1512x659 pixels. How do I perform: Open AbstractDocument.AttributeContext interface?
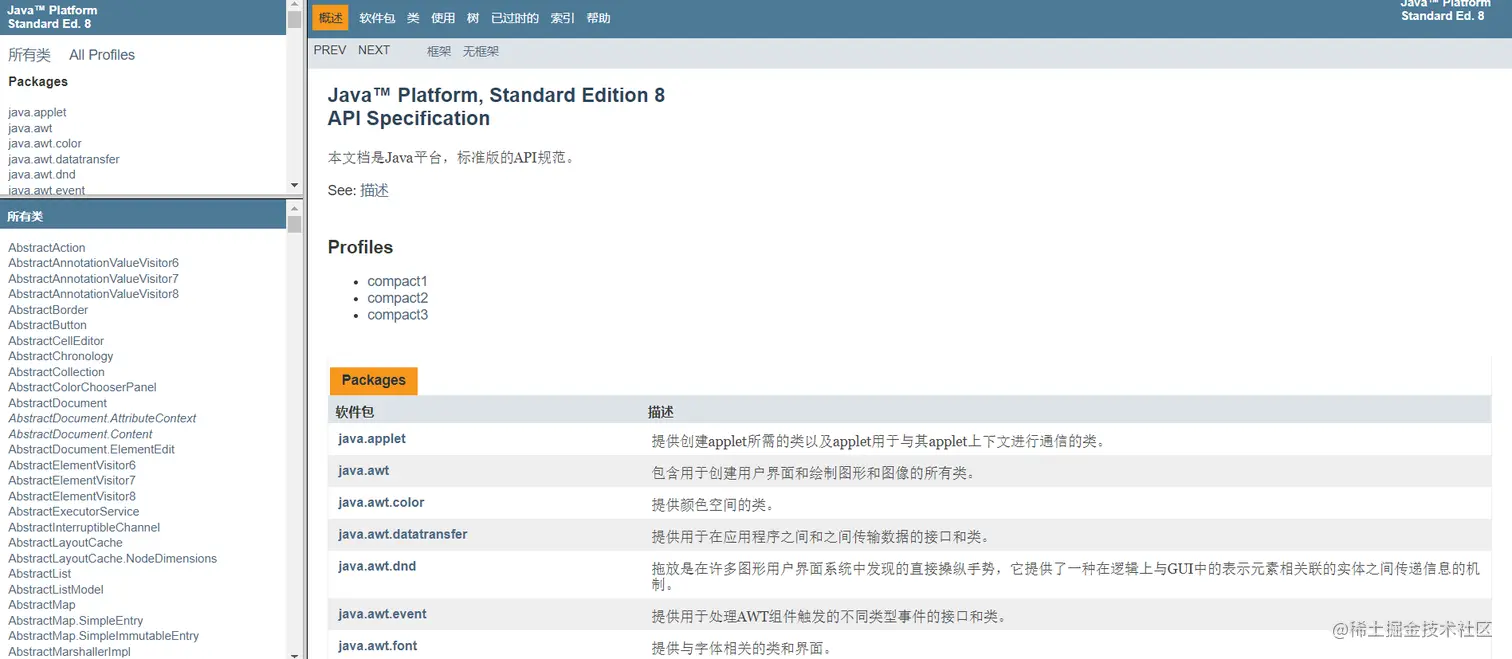102,418
